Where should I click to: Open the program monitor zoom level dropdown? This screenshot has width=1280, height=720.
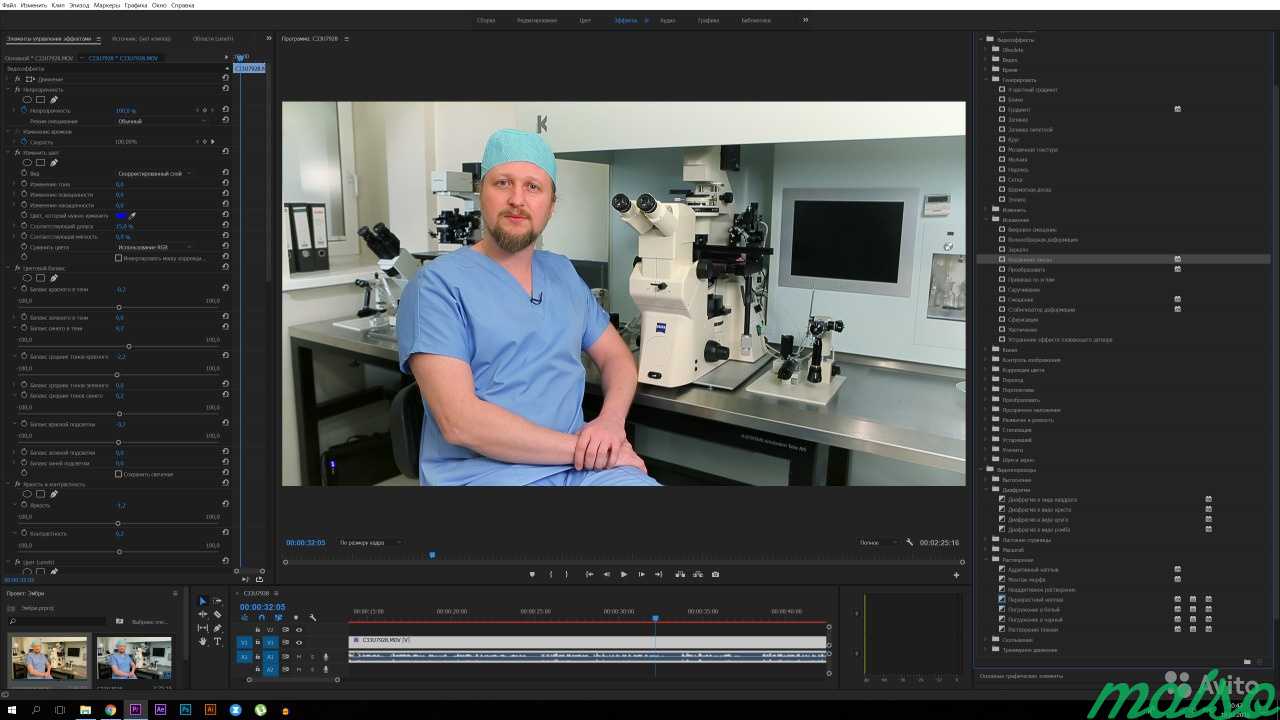point(368,542)
